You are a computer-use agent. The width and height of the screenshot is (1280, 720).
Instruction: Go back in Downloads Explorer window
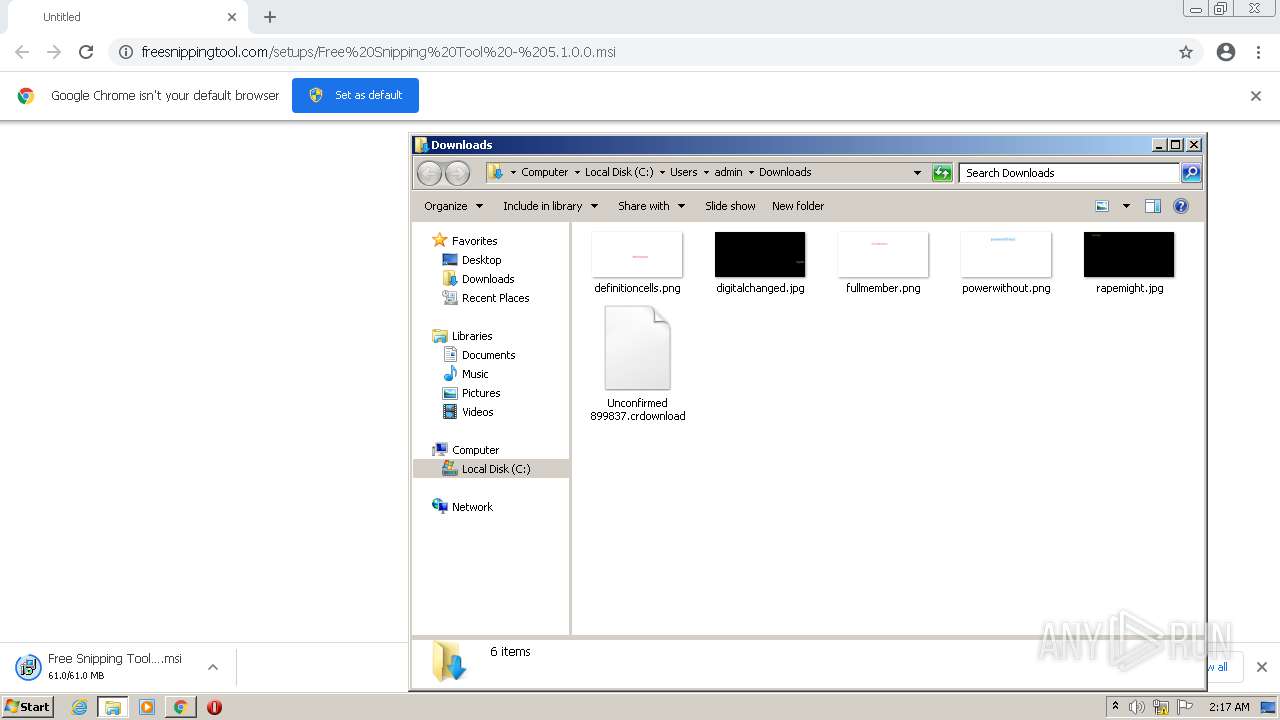click(x=429, y=173)
